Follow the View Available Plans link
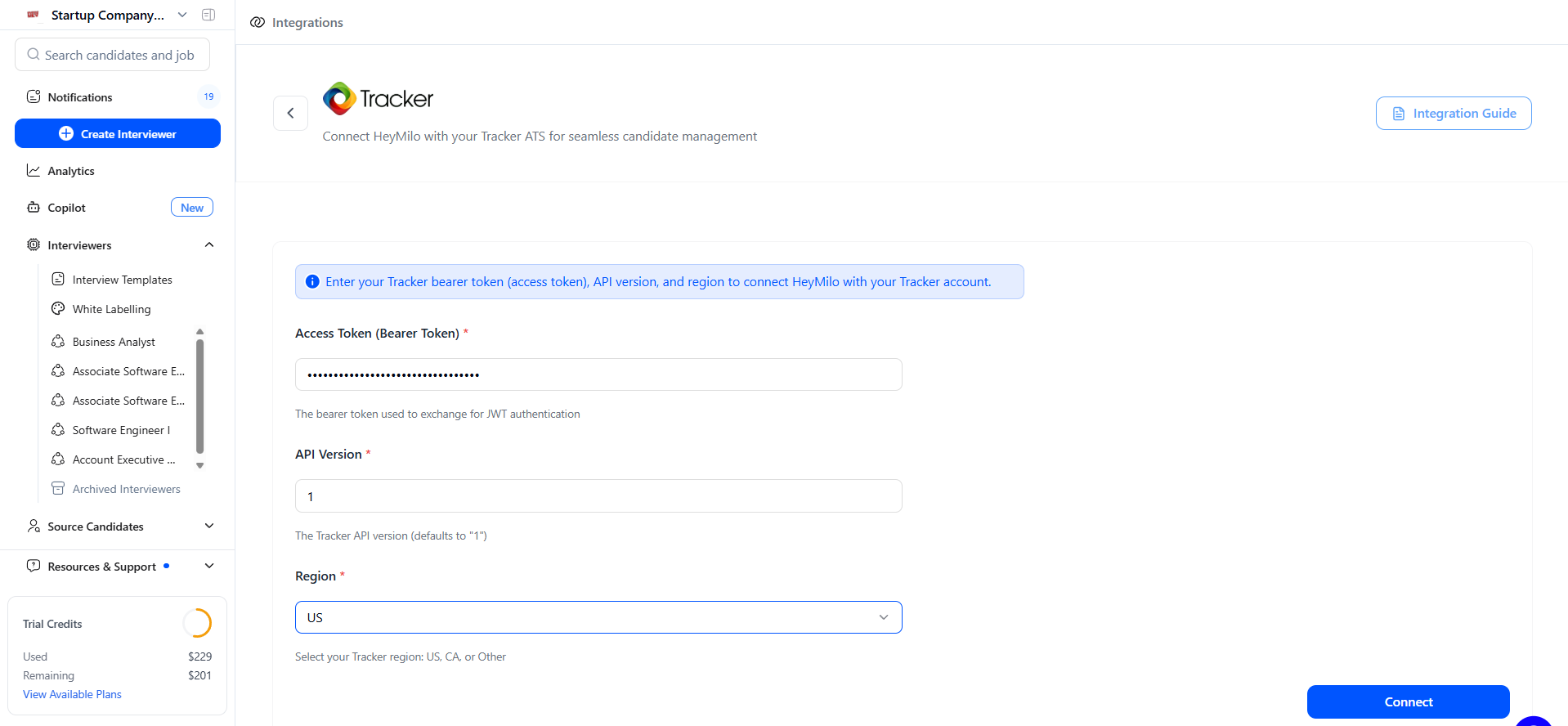This screenshot has width=1568, height=726. coord(72,694)
